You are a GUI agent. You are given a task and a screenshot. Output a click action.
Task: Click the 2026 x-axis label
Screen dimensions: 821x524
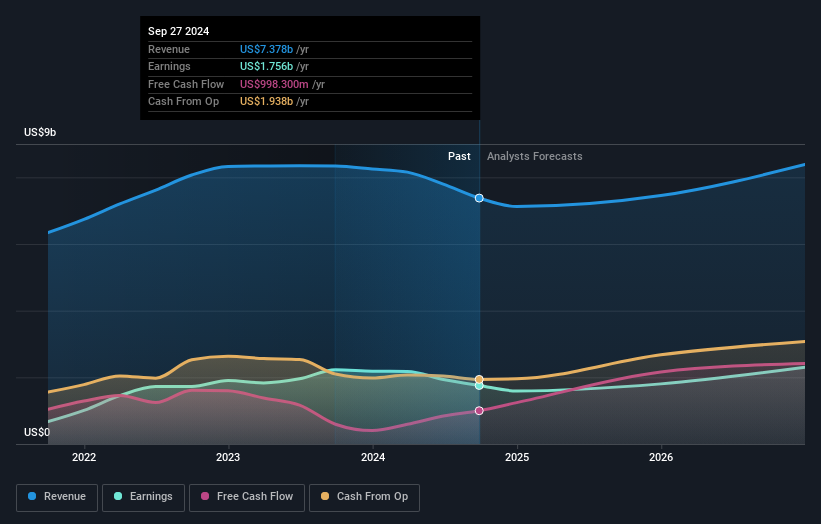coord(661,457)
